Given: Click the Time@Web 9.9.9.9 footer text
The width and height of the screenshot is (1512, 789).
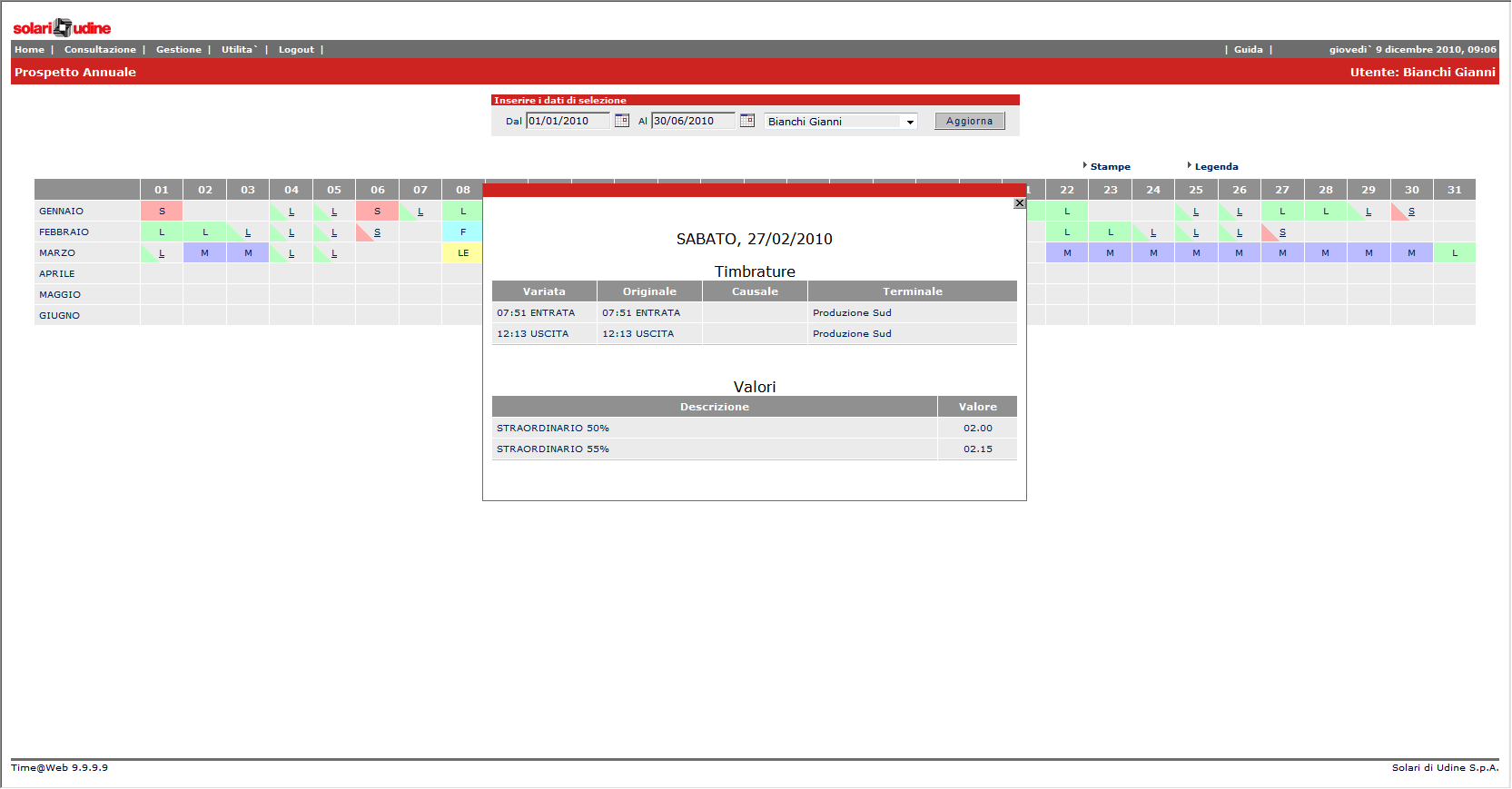Looking at the screenshot, I should click(x=60, y=768).
